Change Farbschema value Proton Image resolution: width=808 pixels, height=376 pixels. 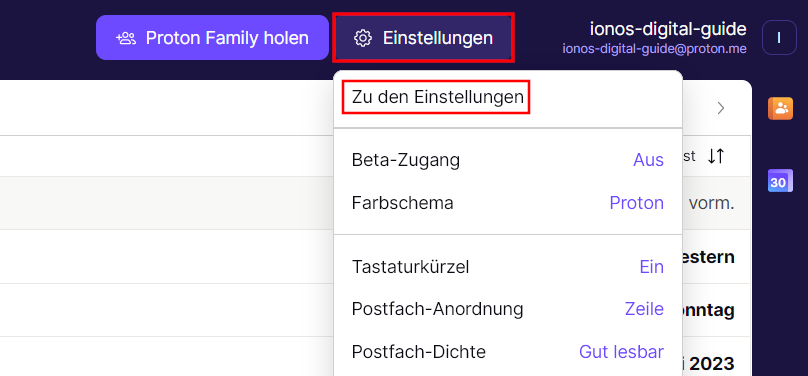pos(636,203)
